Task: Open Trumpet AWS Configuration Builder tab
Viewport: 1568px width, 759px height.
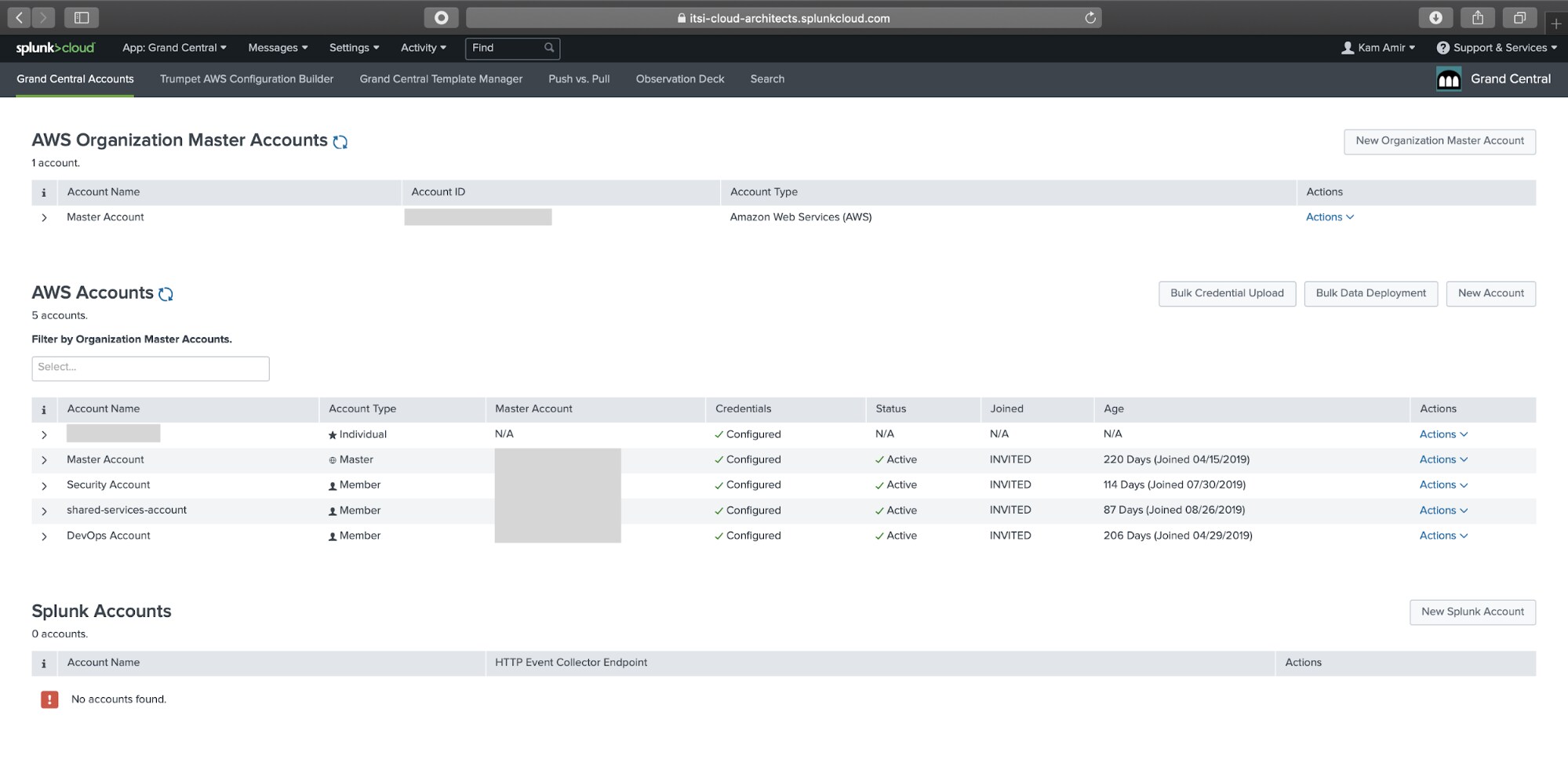Action: [x=246, y=79]
